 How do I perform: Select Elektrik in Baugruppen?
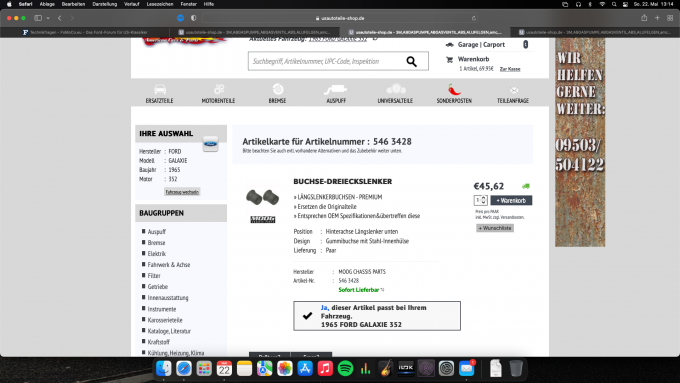pos(157,254)
